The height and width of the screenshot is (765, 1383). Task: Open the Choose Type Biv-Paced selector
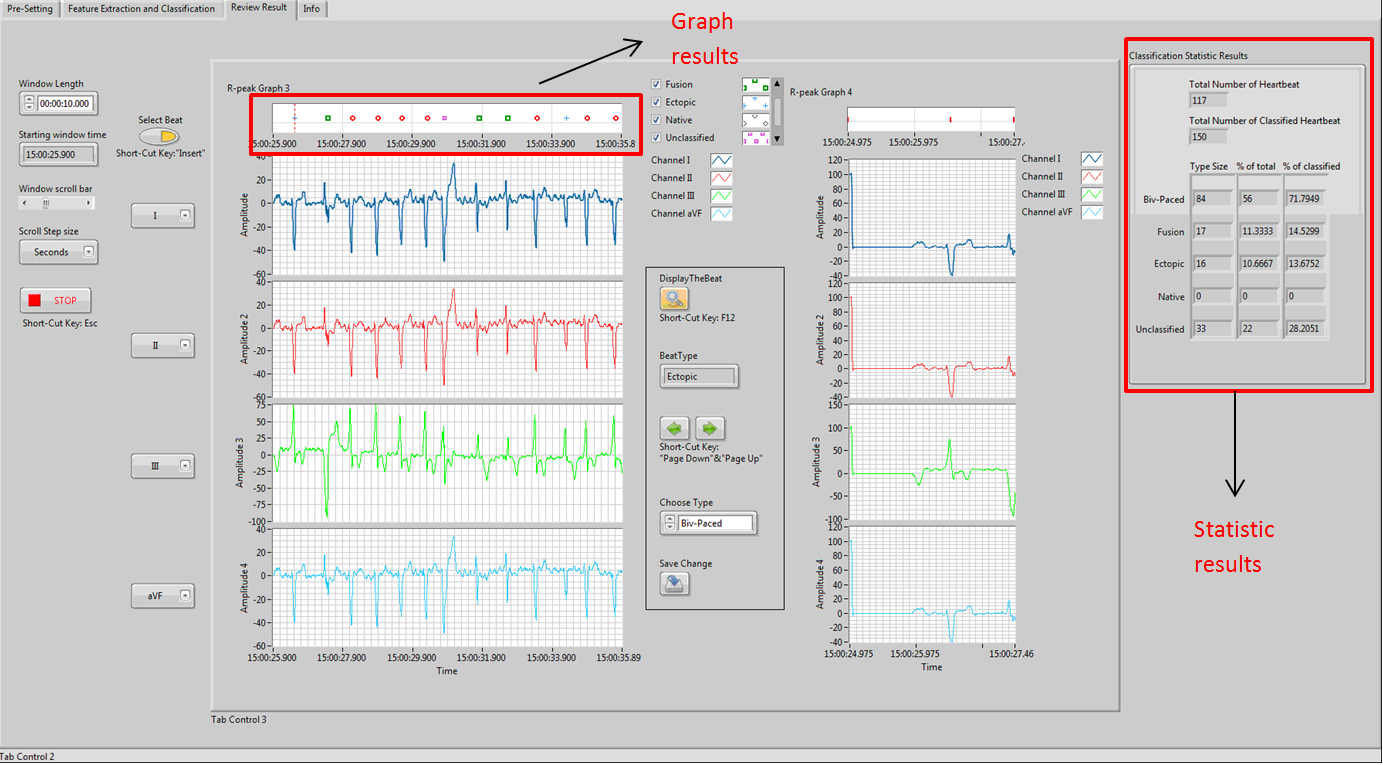tap(709, 523)
